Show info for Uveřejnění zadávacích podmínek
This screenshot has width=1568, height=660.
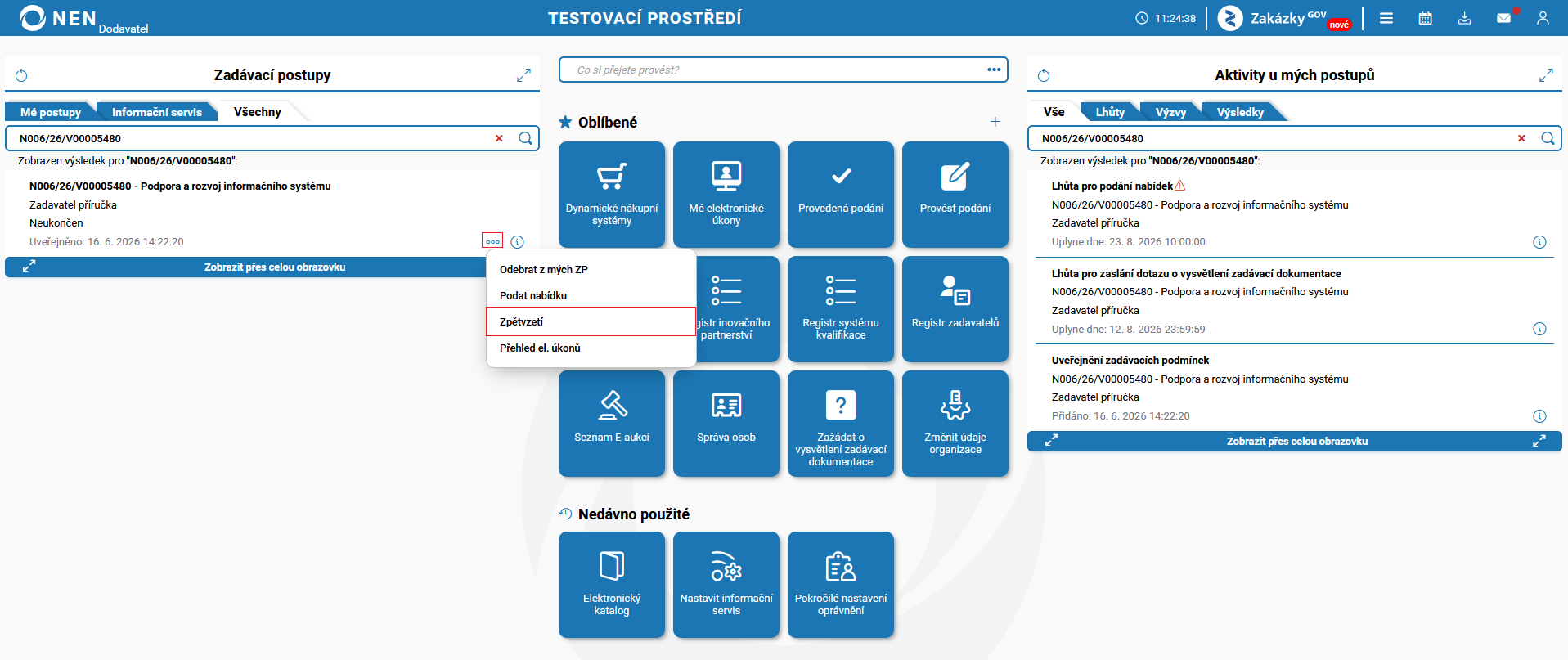pyautogui.click(x=1539, y=415)
